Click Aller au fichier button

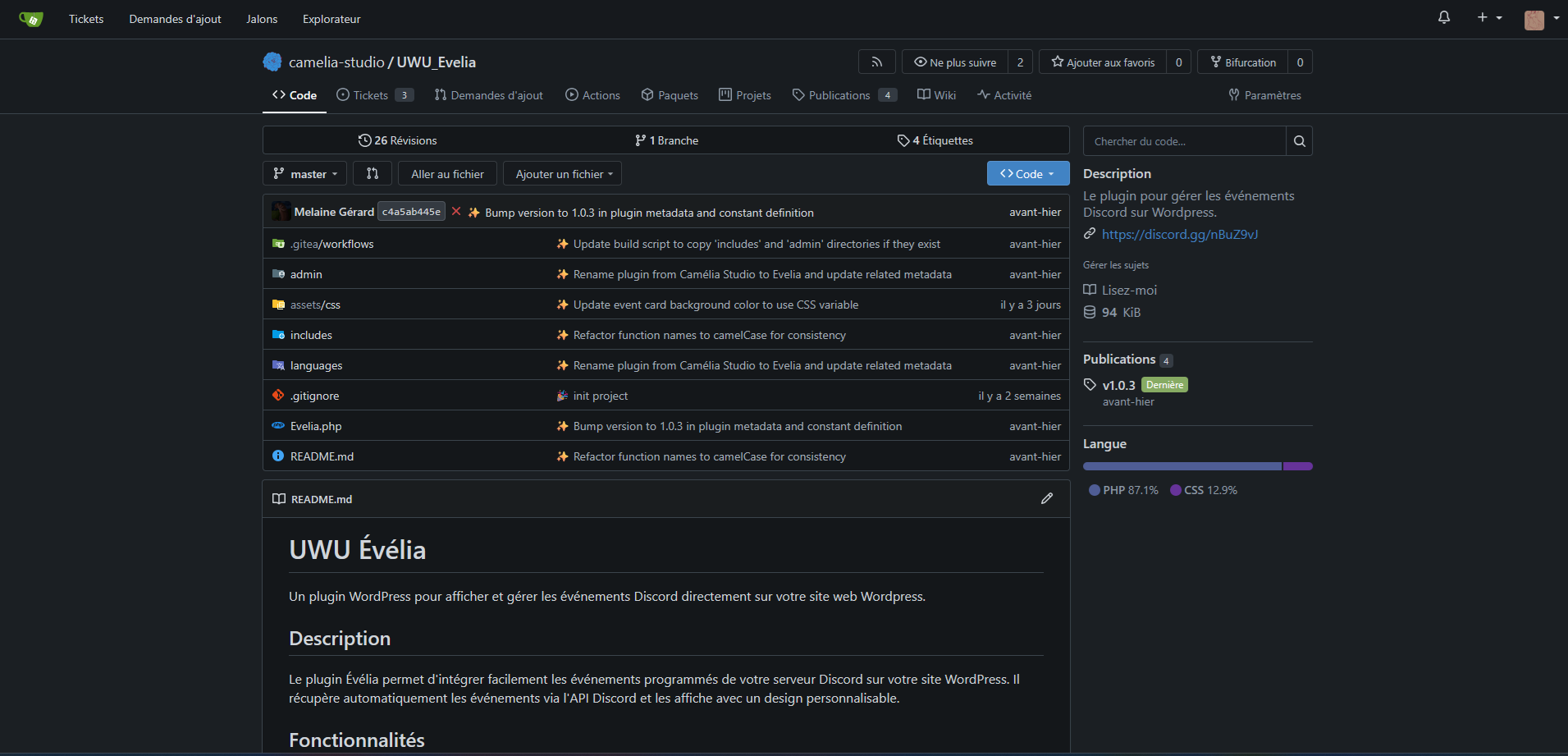(447, 174)
